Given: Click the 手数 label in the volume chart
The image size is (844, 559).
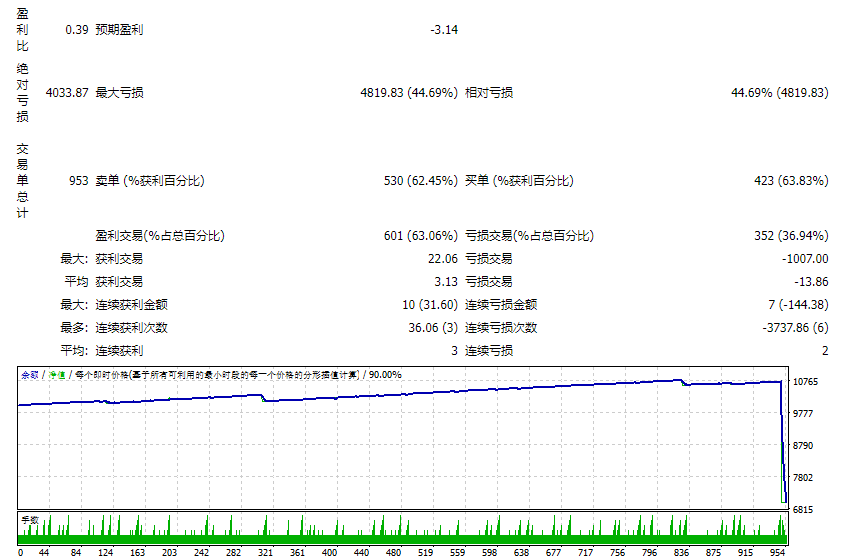Looking at the screenshot, I should (x=30, y=520).
